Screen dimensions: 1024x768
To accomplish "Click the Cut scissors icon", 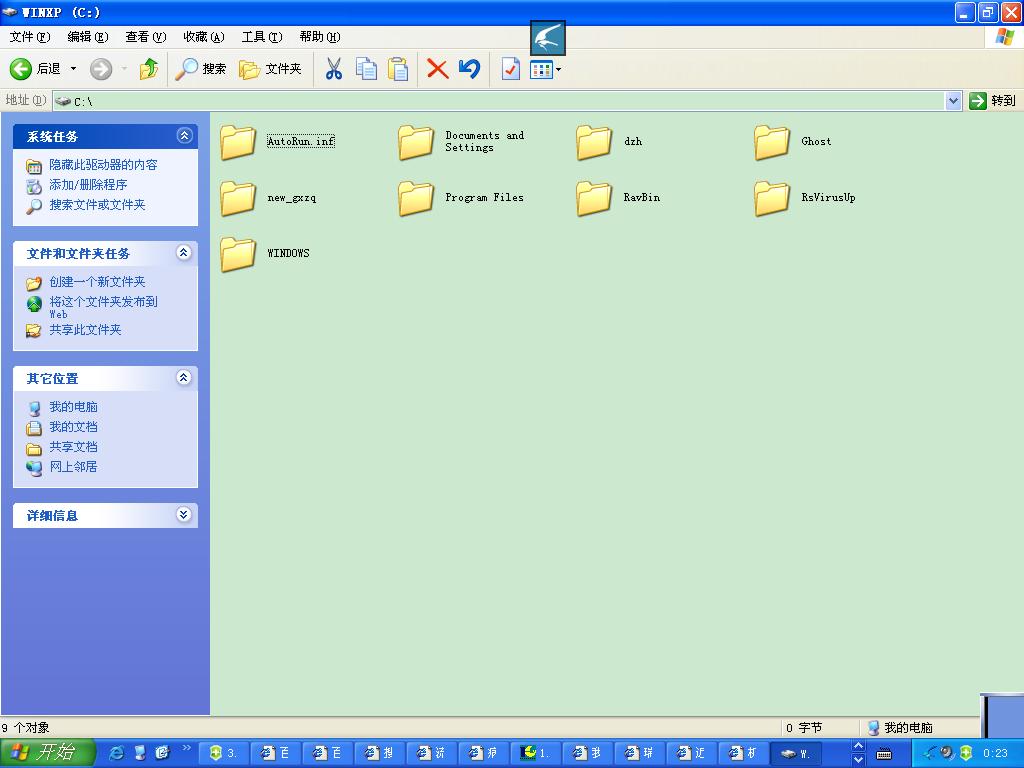I will tap(334, 69).
